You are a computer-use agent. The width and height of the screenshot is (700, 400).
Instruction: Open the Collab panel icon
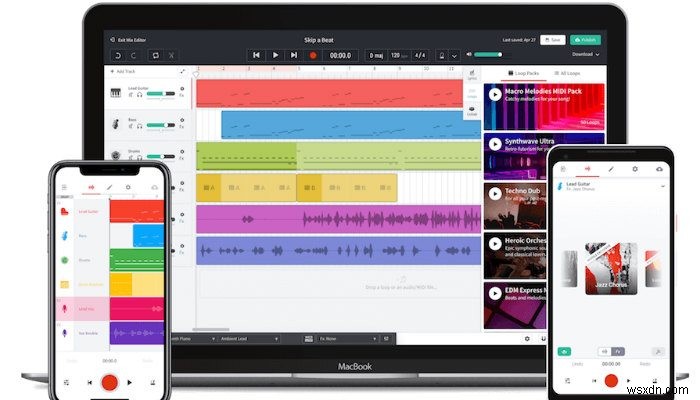click(x=472, y=111)
